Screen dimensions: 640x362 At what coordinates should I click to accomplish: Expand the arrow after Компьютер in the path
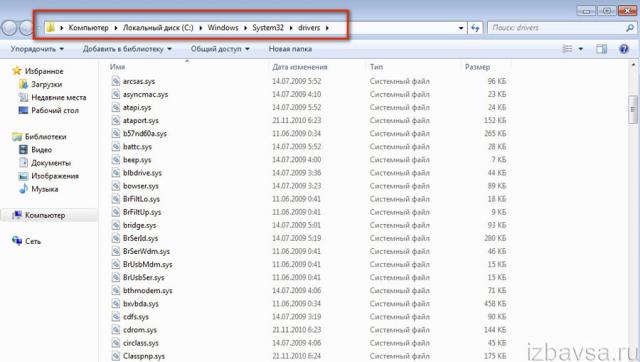click(116, 28)
